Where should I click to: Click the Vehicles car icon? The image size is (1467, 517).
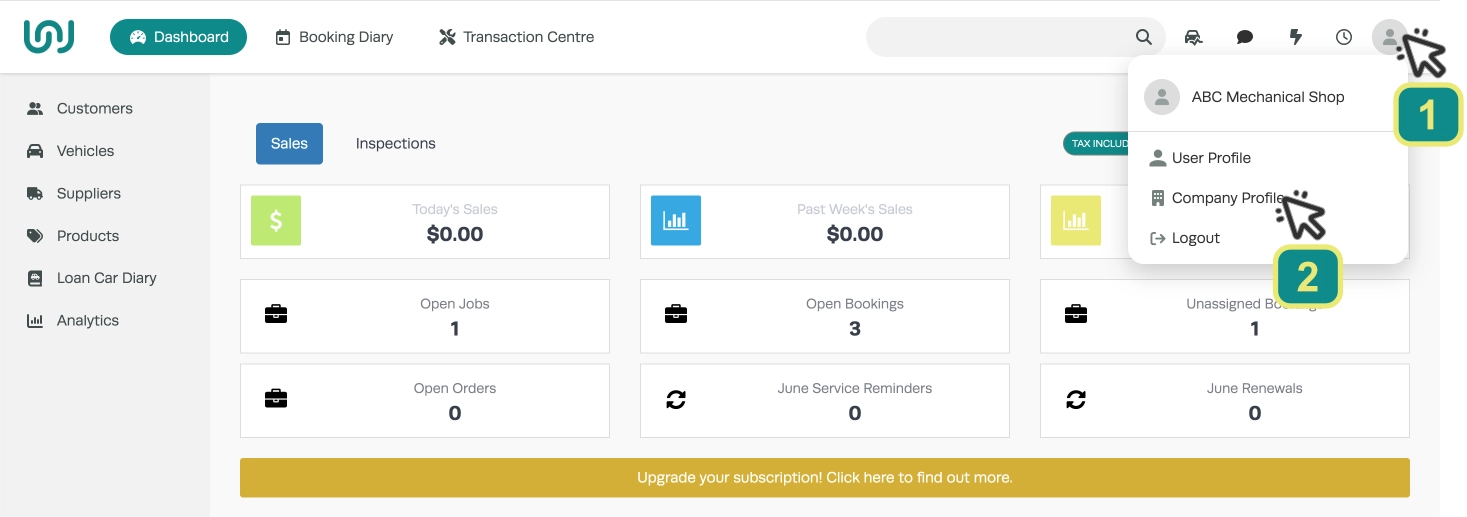pos(35,151)
